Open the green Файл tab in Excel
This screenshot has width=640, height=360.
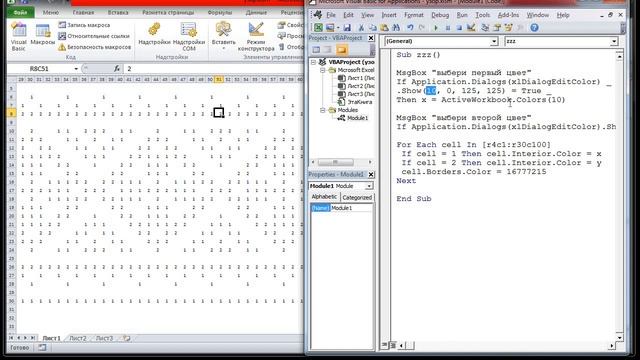click(20, 13)
